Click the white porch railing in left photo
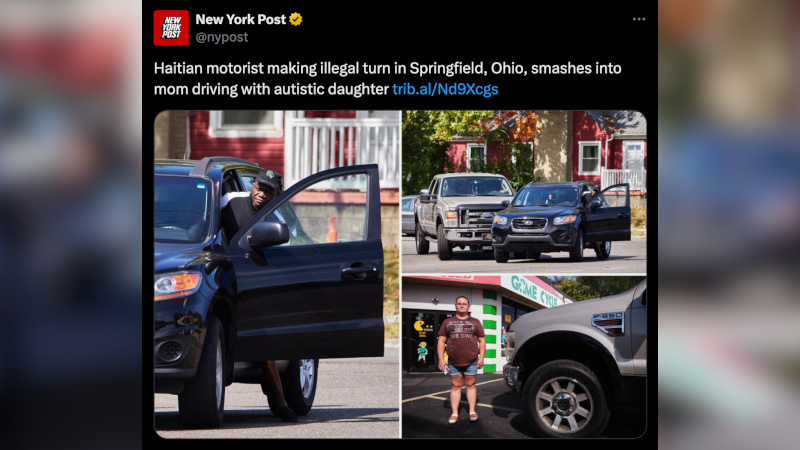 tap(343, 151)
